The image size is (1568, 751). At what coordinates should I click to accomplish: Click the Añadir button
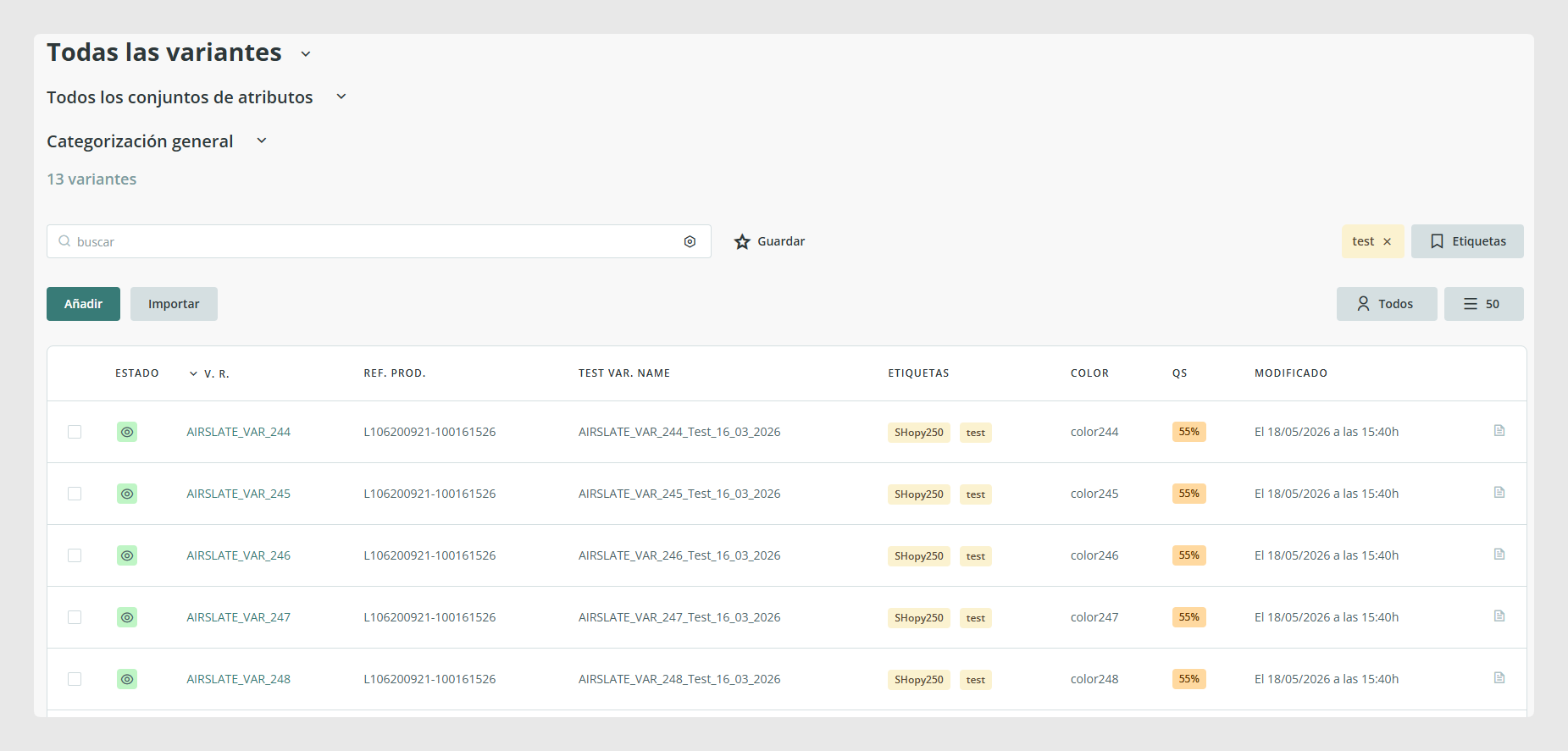click(x=83, y=304)
